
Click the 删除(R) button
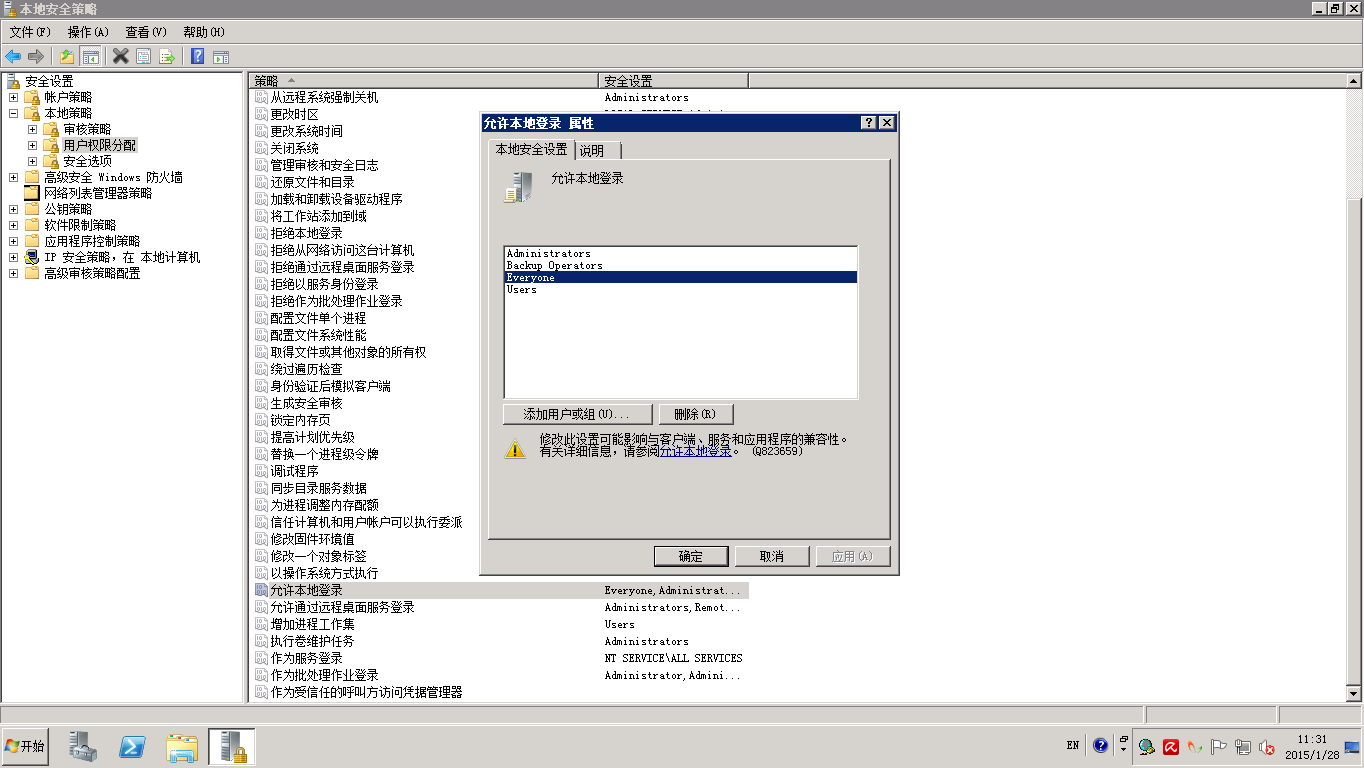pos(695,414)
